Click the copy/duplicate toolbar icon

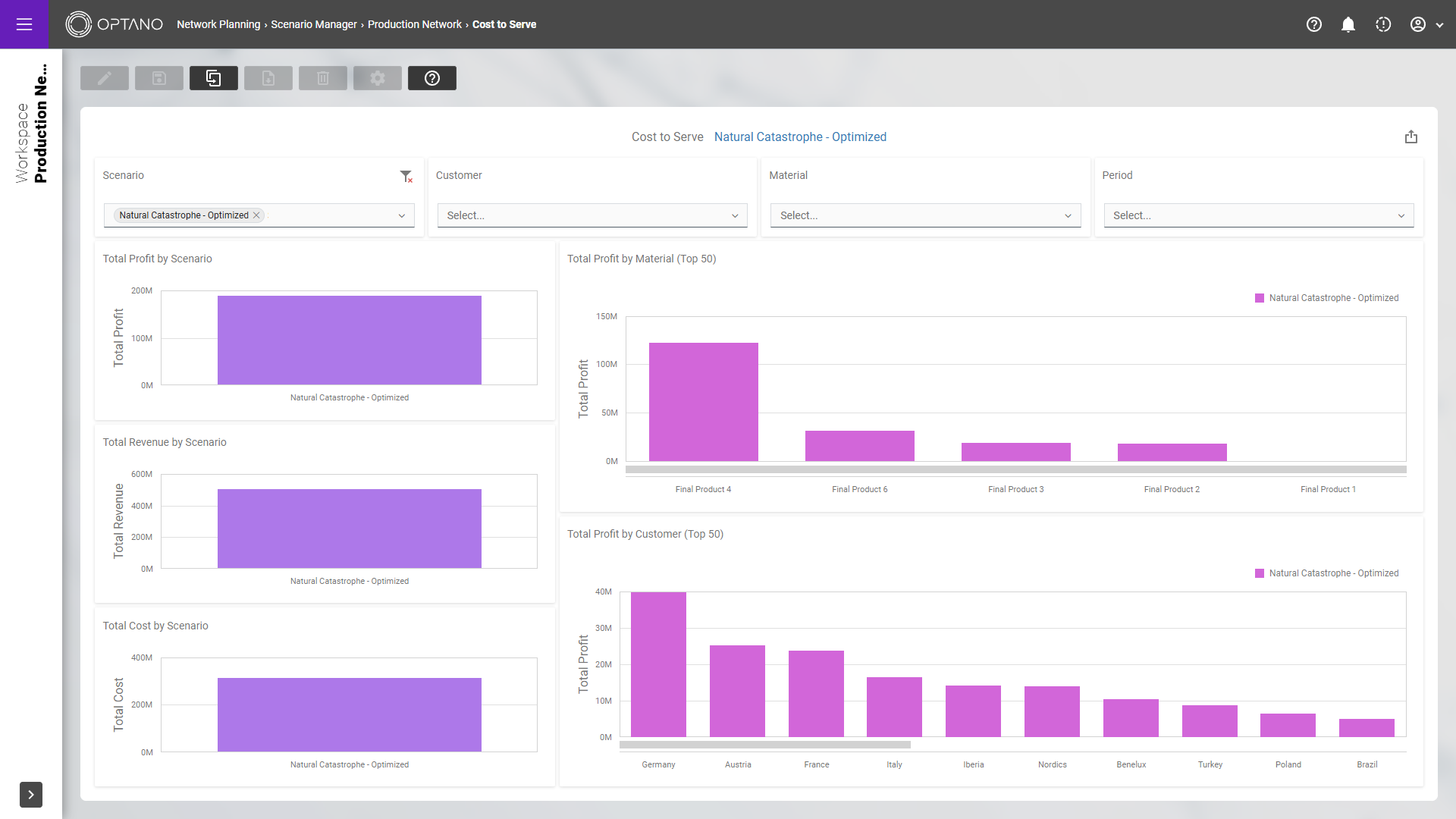coord(214,78)
